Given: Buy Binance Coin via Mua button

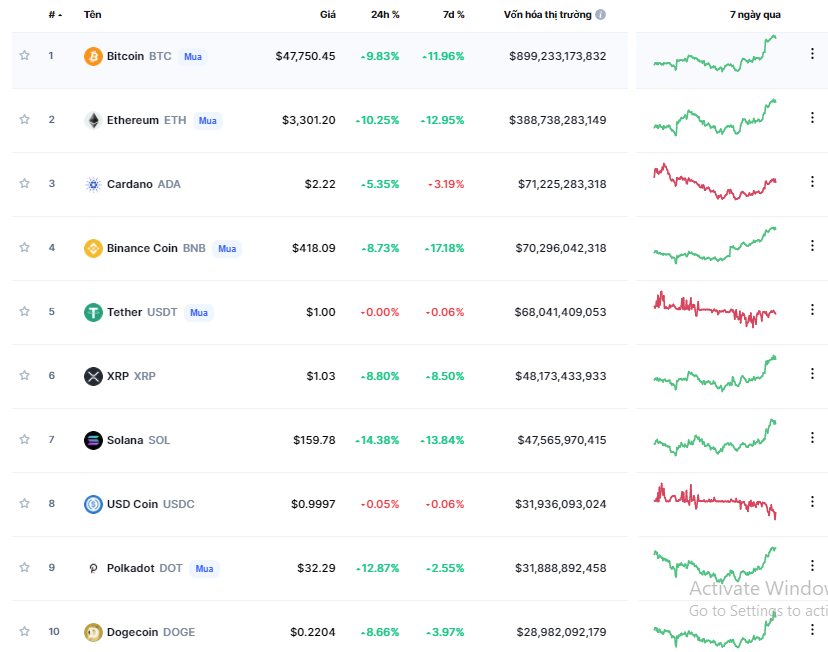Looking at the screenshot, I should tap(227, 249).
